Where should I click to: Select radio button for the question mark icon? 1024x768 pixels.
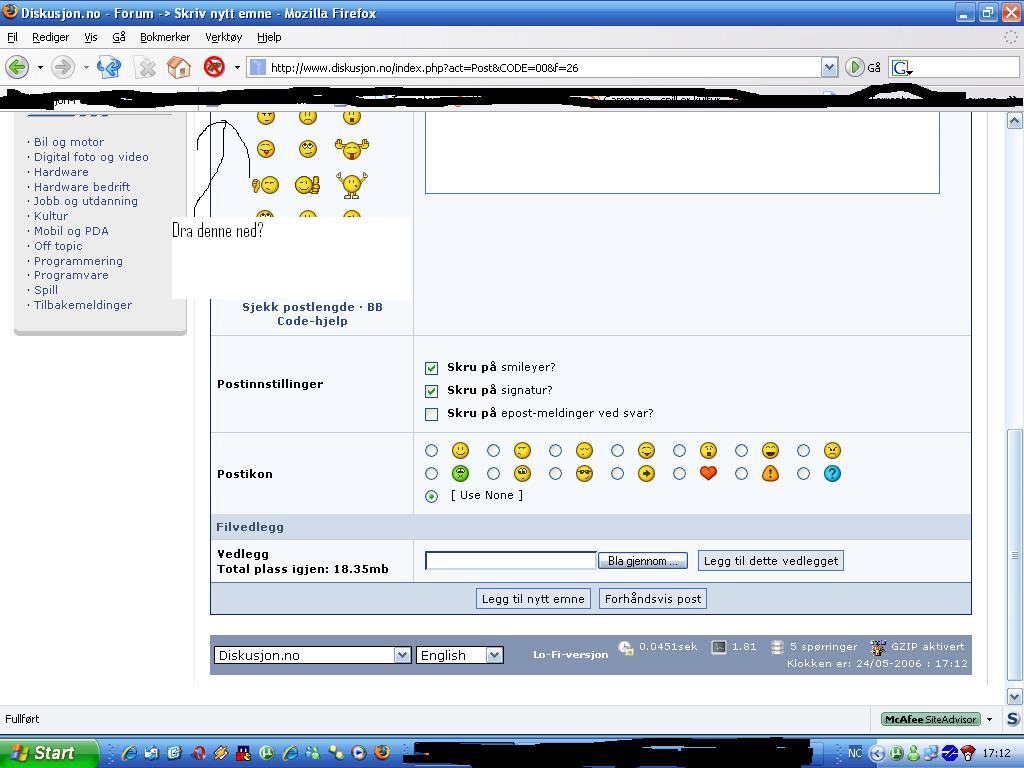pyautogui.click(x=803, y=473)
